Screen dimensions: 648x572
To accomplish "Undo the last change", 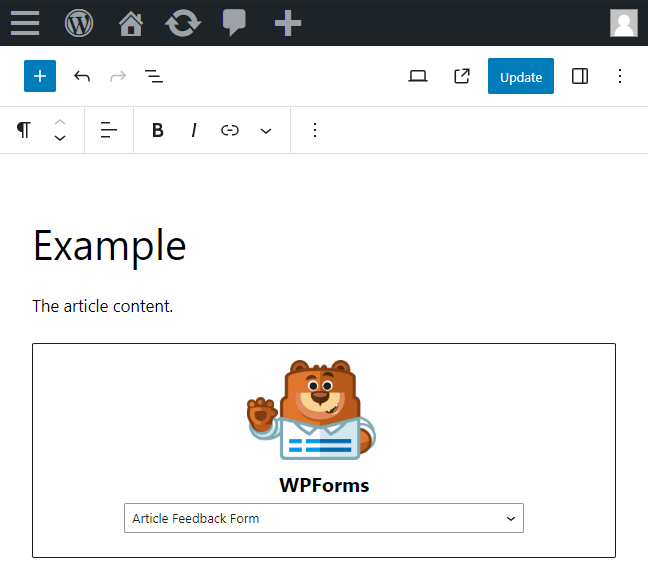I will 82,76.
